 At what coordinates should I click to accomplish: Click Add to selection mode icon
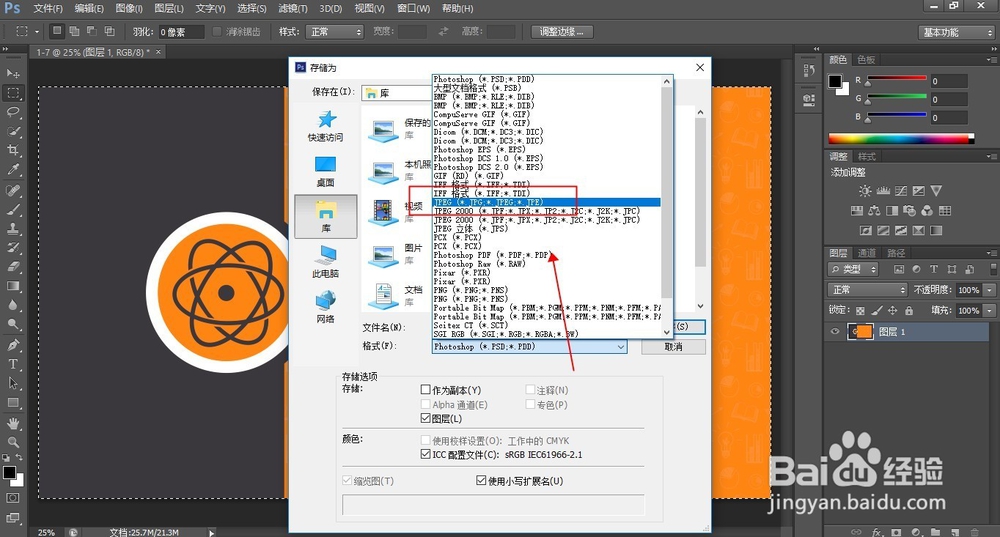[75, 31]
